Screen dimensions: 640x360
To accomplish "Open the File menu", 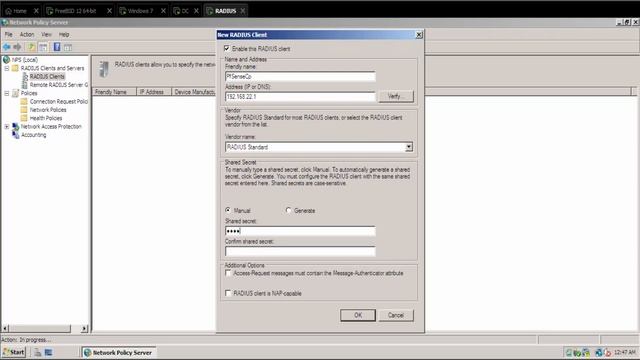I will click(x=9, y=35).
